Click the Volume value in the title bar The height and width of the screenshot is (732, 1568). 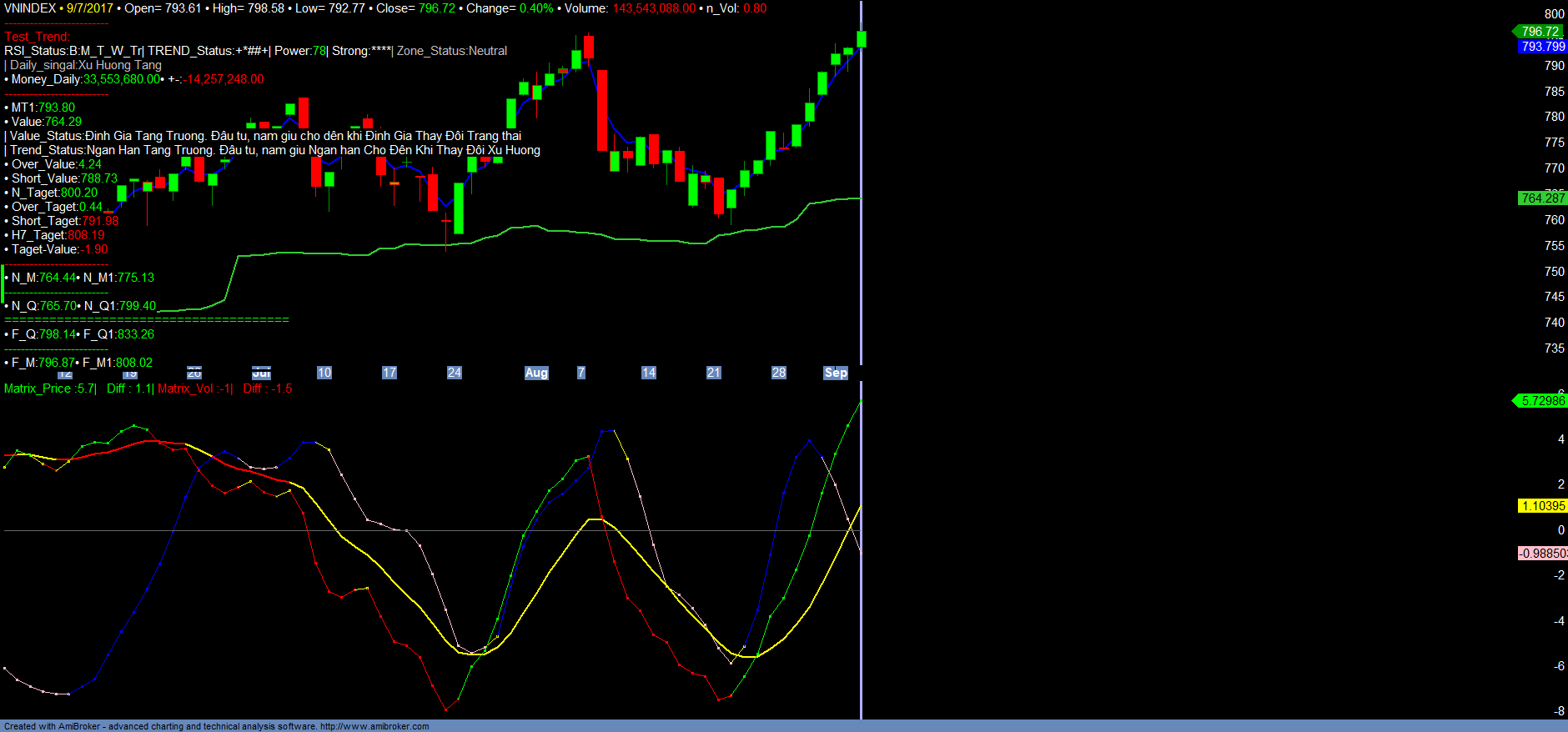tap(654, 8)
